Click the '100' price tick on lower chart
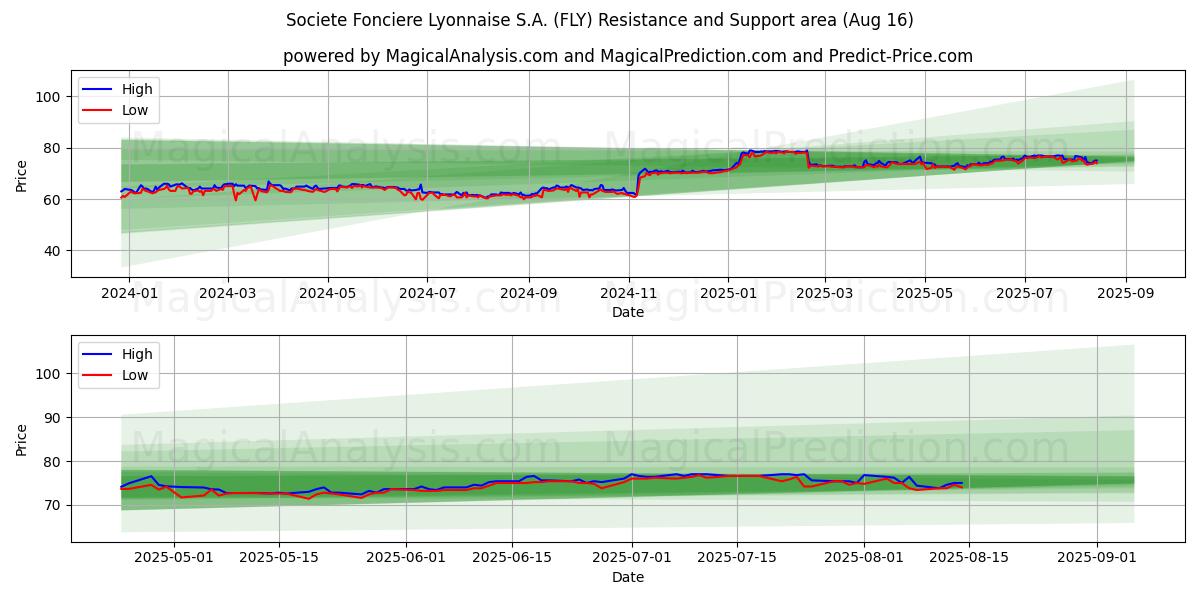 coord(50,374)
